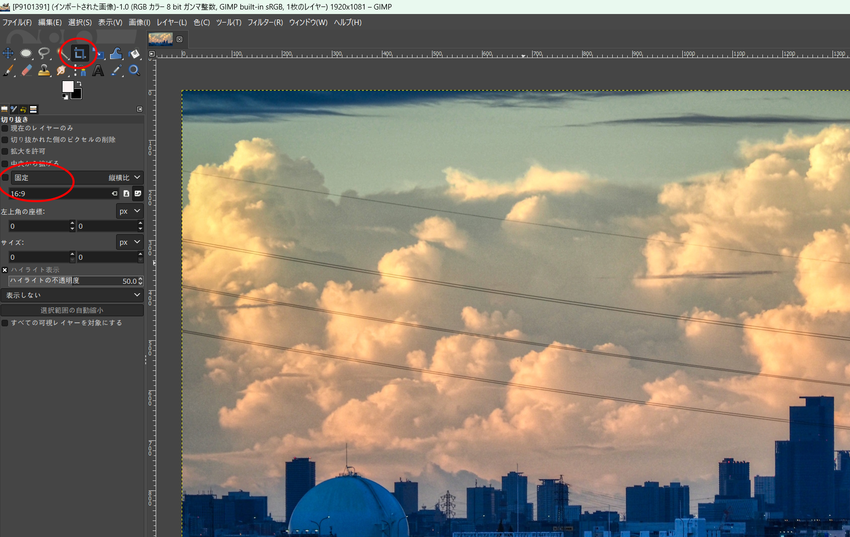Open the 選択(S) menu
This screenshot has height=537, width=850.
coord(80,22)
